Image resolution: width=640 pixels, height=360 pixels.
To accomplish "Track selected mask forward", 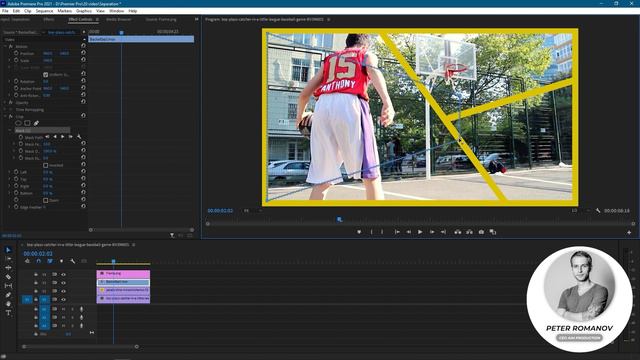I will click(62, 137).
